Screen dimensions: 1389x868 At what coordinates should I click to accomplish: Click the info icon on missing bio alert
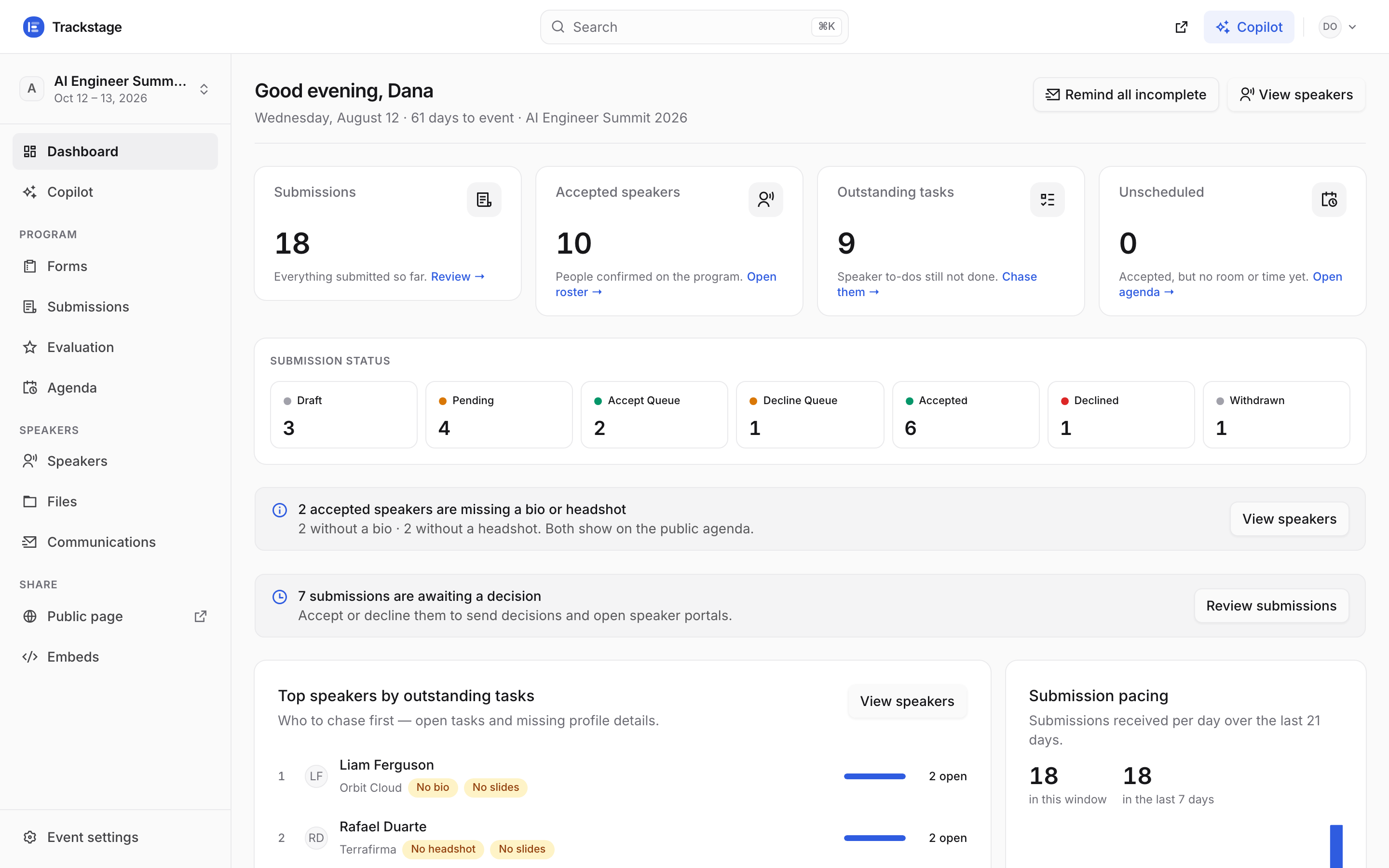click(x=280, y=510)
